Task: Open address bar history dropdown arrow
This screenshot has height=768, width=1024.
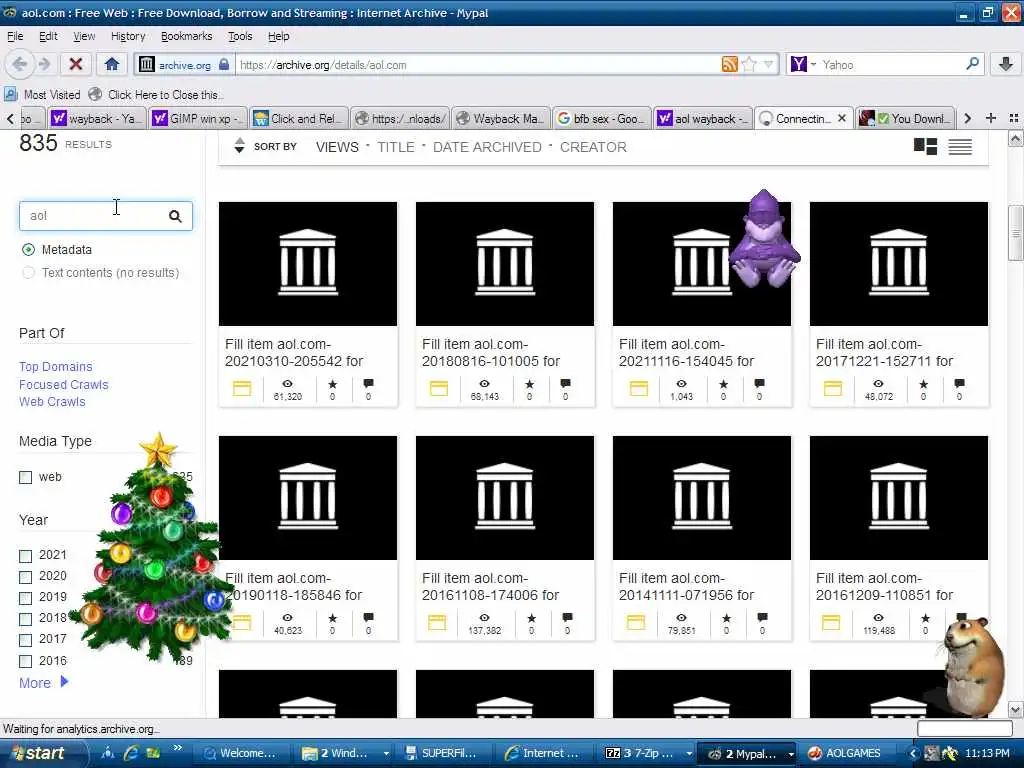Action: (769, 64)
